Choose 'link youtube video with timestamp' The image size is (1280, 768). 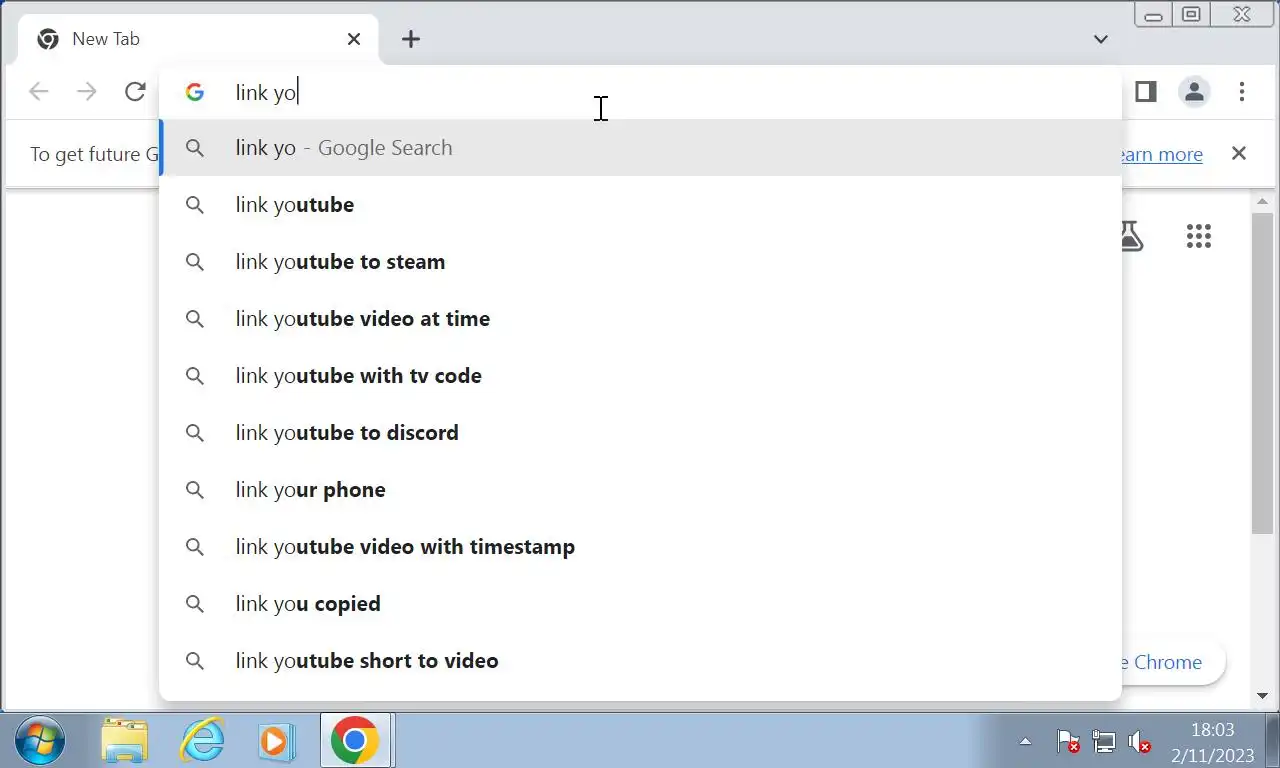tap(640, 547)
